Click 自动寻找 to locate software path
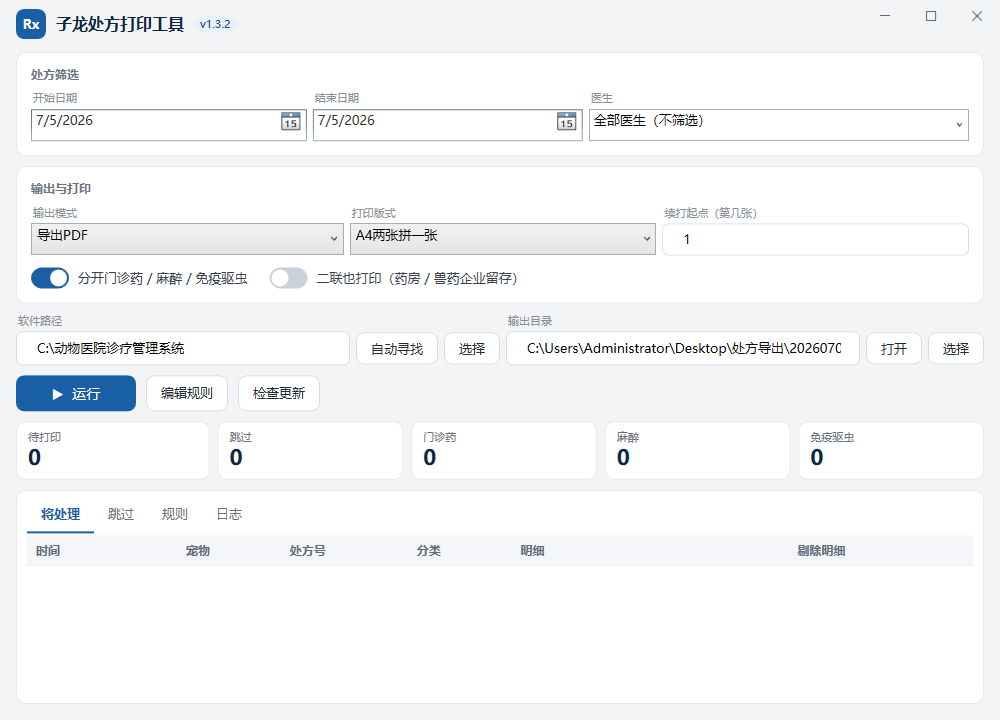Viewport: 1000px width, 720px height. (x=397, y=349)
